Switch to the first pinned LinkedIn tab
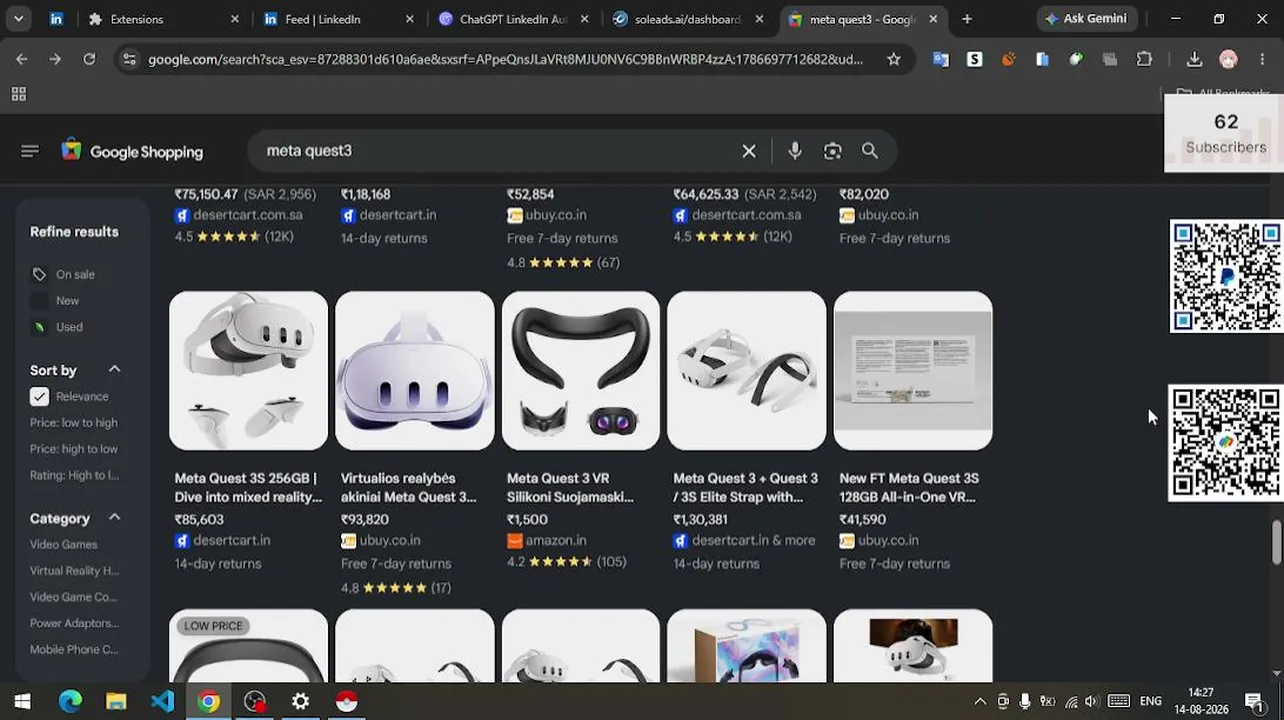1284x720 pixels. (56, 19)
